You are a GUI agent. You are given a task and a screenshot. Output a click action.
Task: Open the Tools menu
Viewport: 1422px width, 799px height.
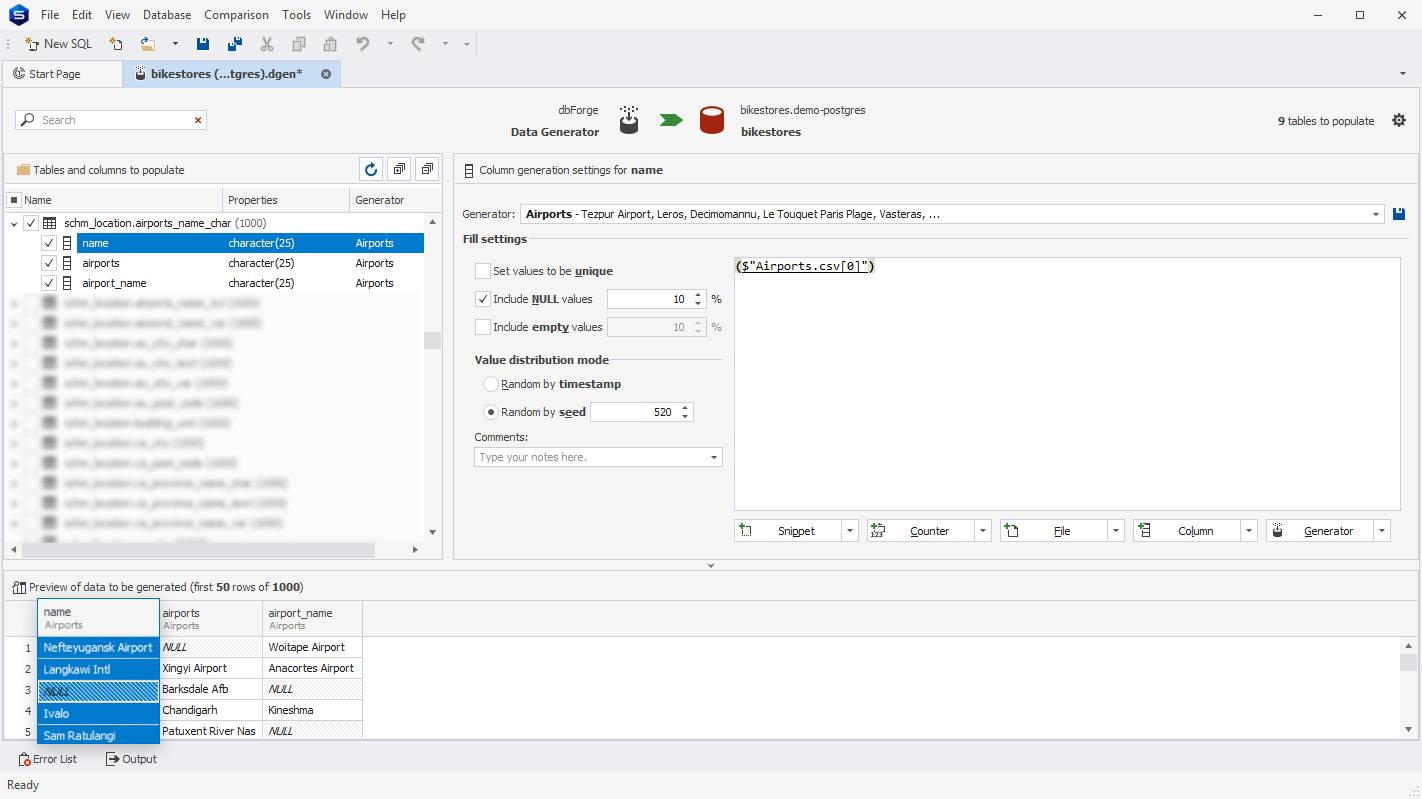pos(296,15)
